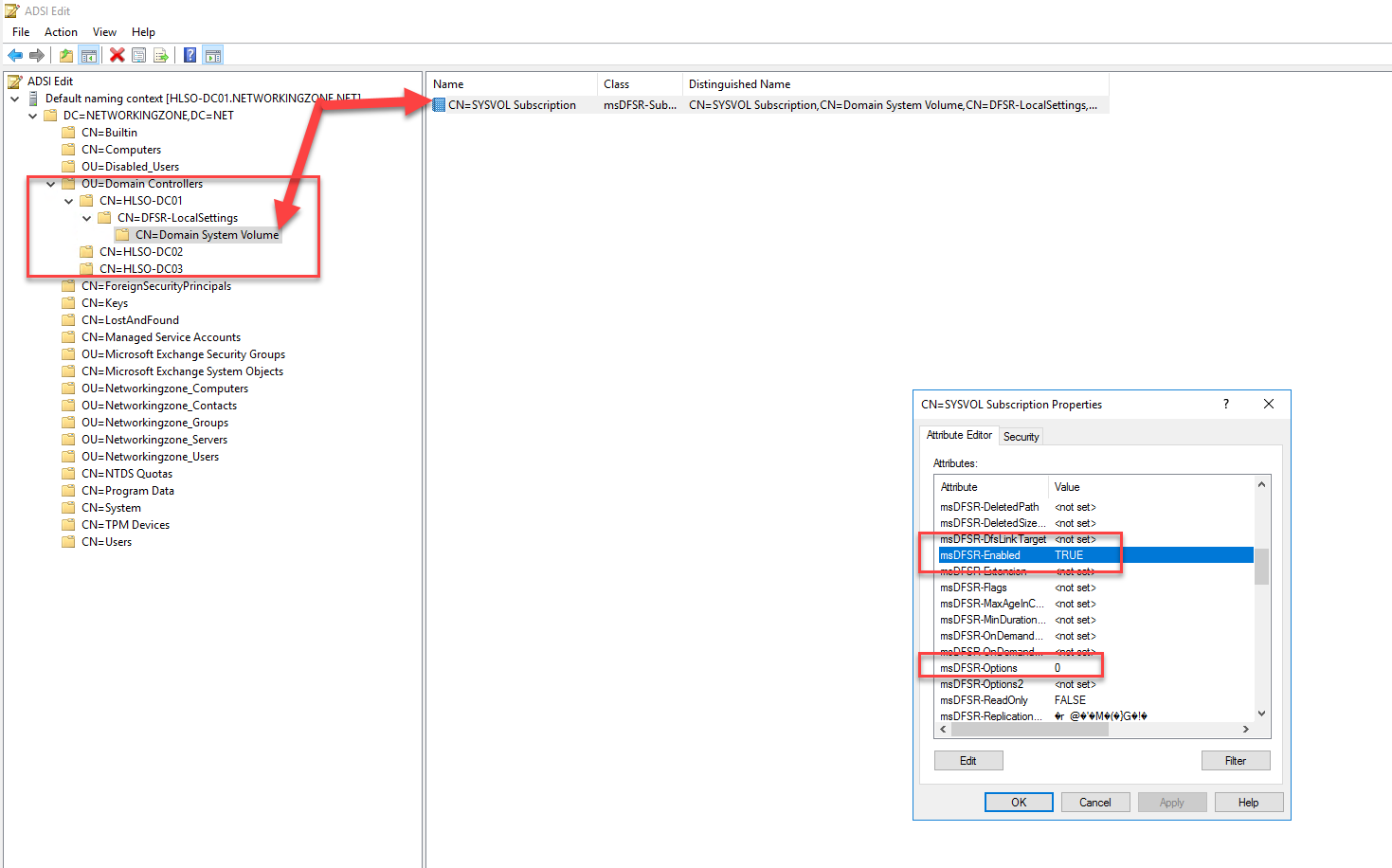Click the Edit button in the properties dialog
The height and width of the screenshot is (868, 1392).
click(968, 760)
